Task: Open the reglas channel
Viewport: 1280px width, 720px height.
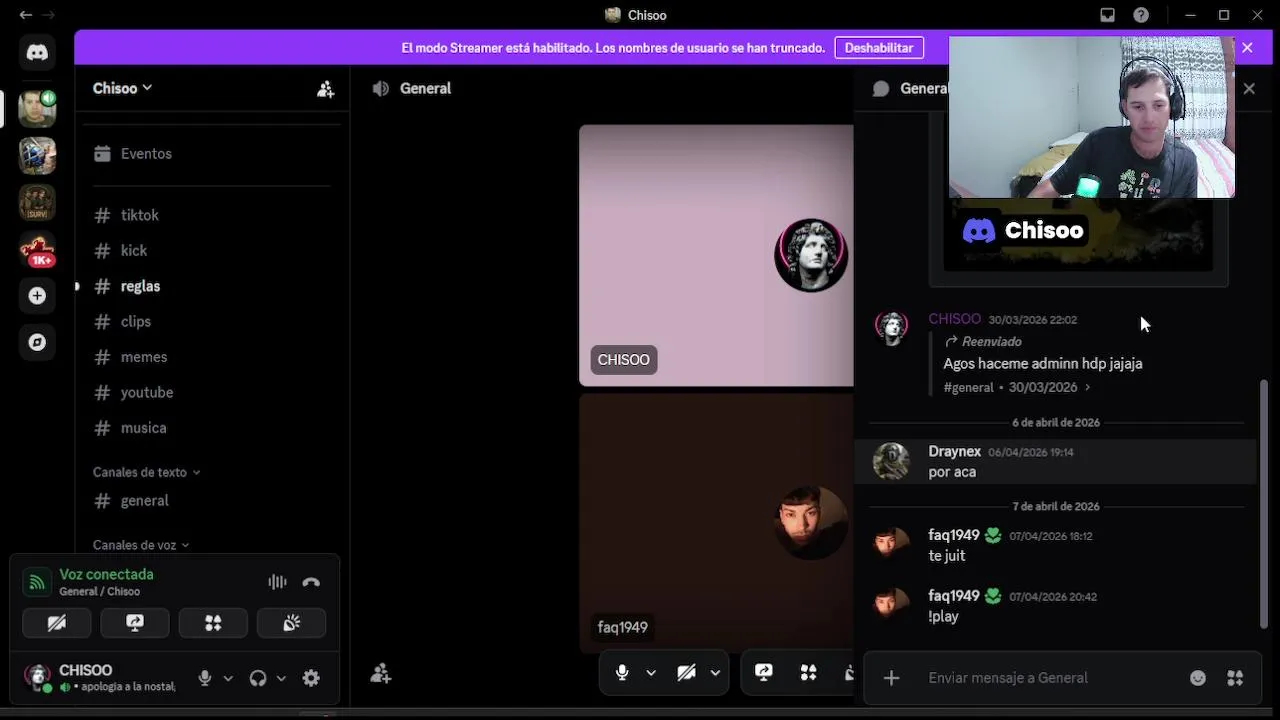Action: click(211, 286)
